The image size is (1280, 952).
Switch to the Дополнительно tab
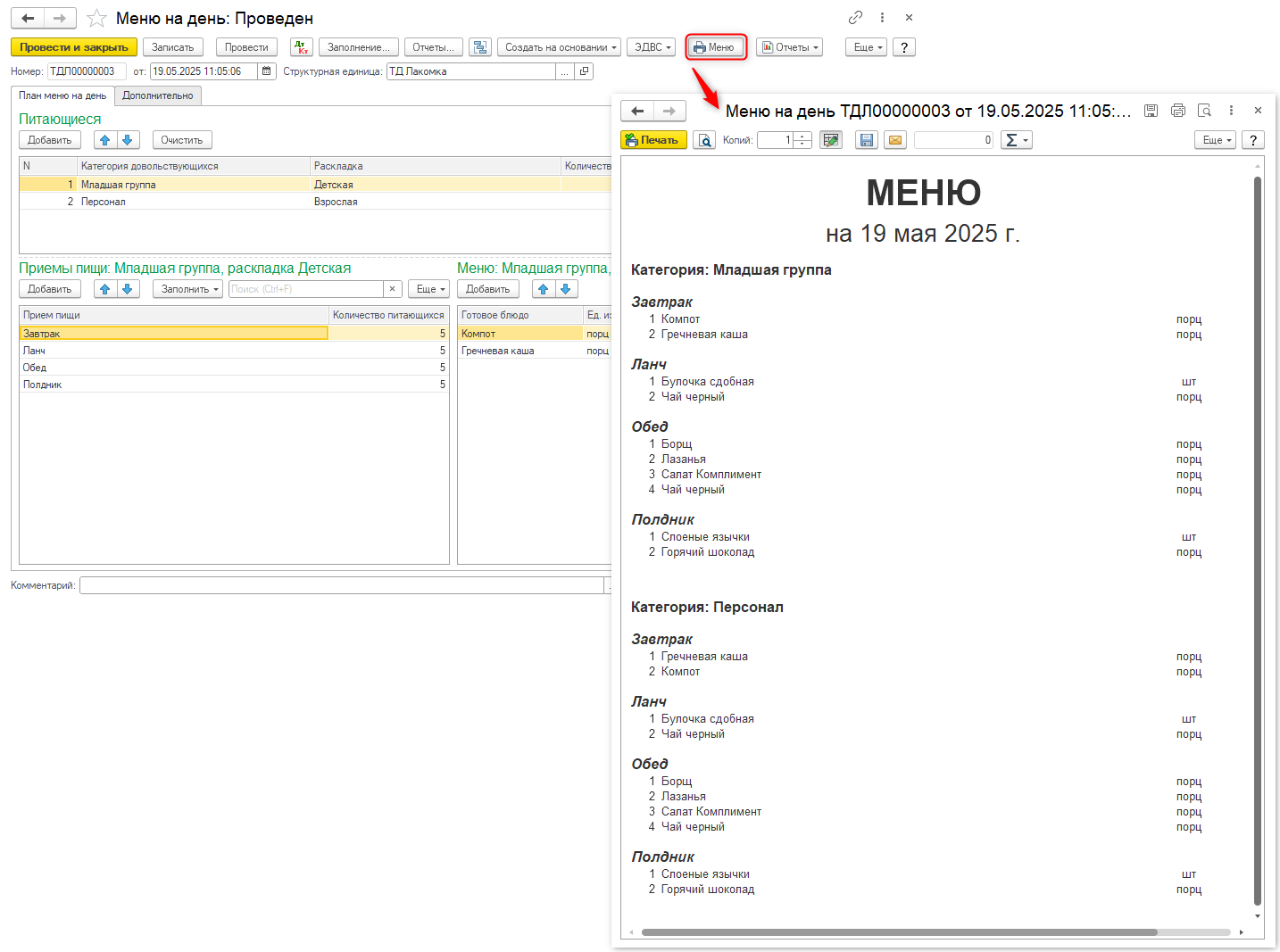[x=158, y=95]
